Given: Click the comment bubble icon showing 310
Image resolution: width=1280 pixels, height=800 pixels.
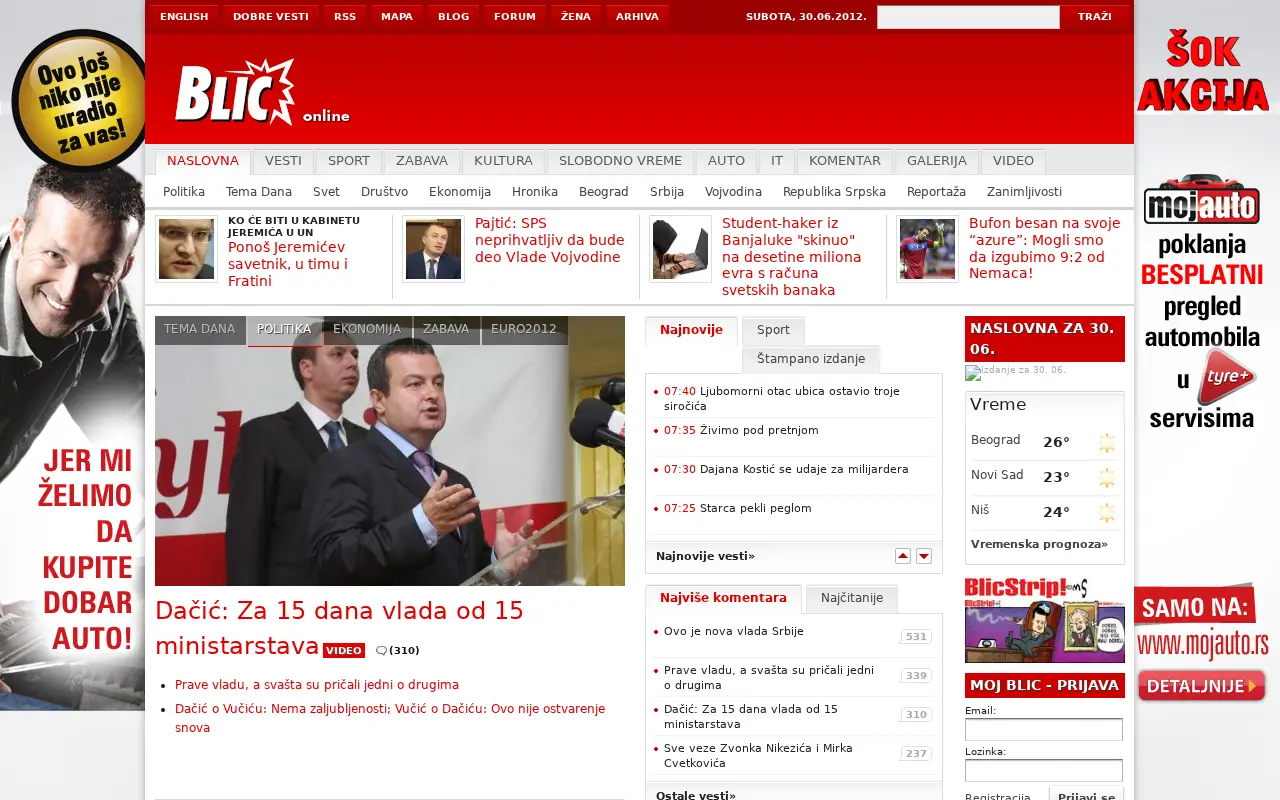Looking at the screenshot, I should click(381, 651).
